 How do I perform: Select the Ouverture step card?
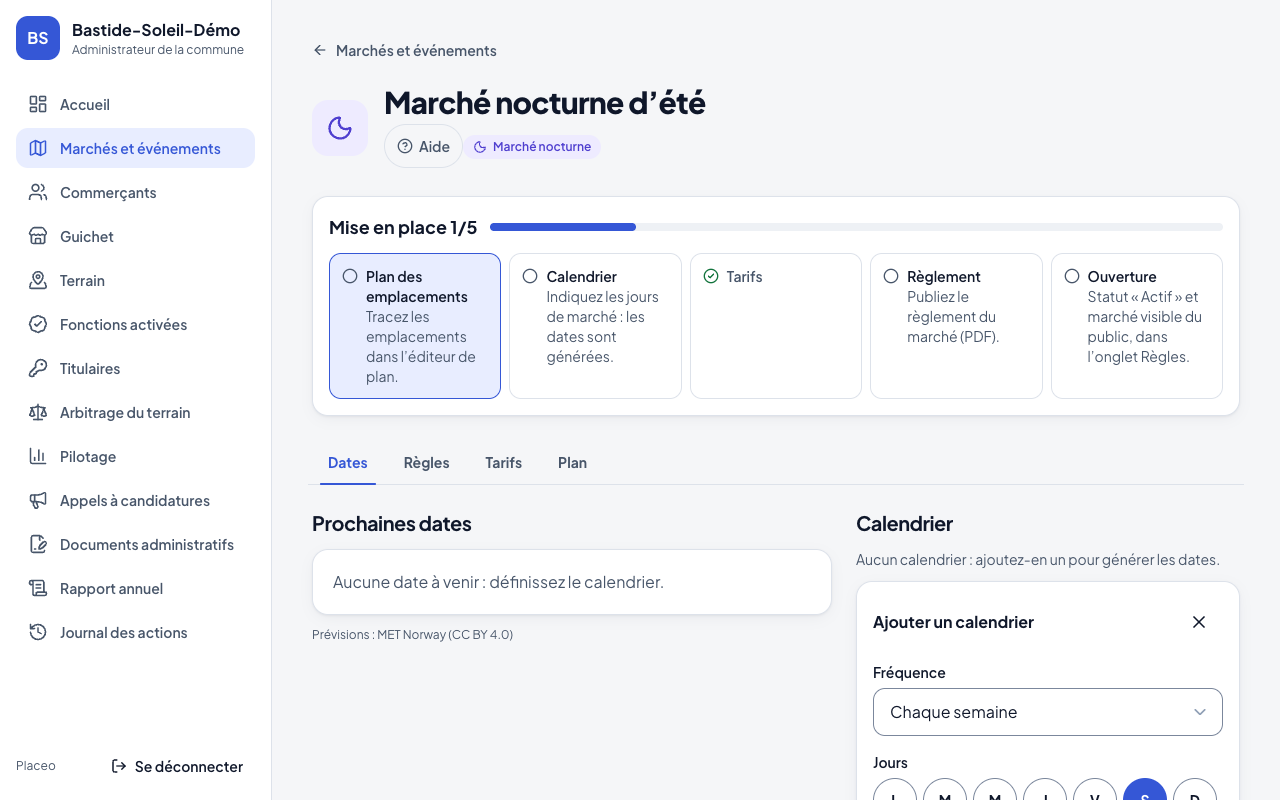click(x=1137, y=326)
